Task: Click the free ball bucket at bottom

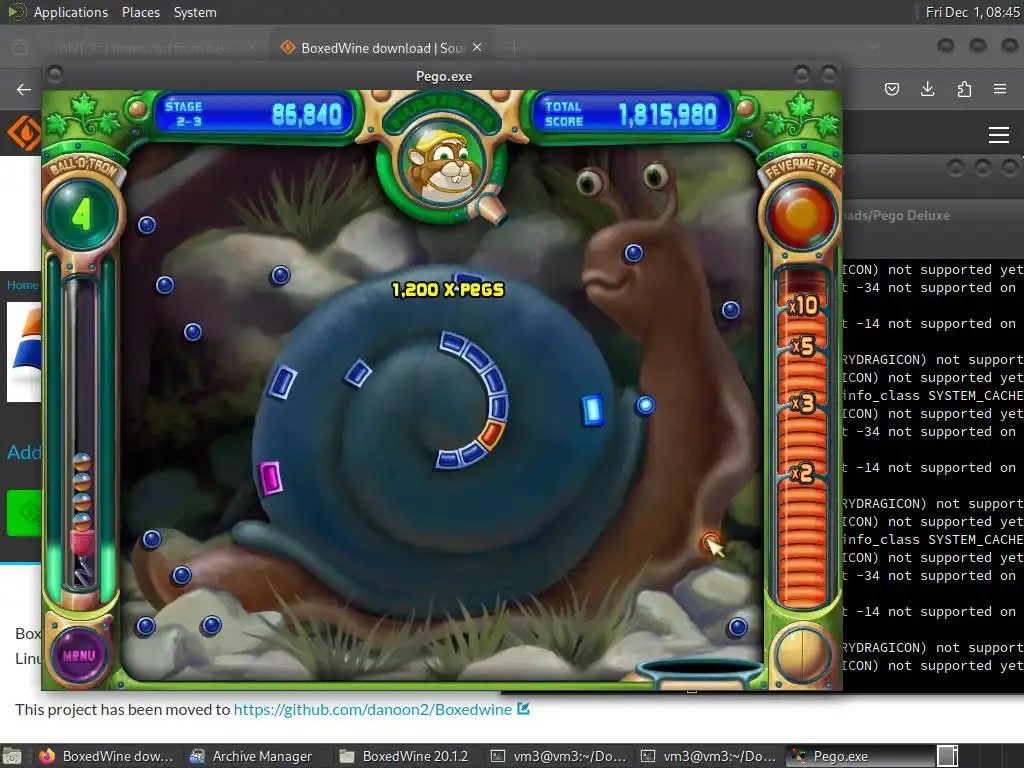Action: click(x=700, y=674)
